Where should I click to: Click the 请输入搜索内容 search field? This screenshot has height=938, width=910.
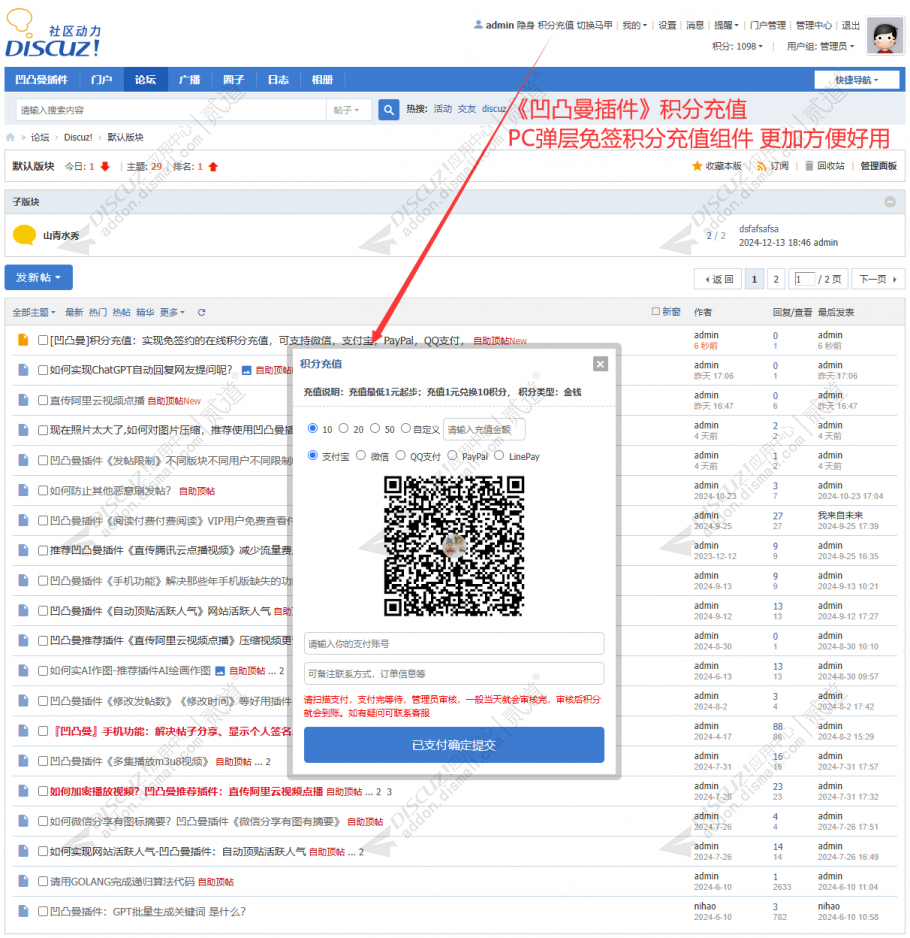click(x=171, y=110)
